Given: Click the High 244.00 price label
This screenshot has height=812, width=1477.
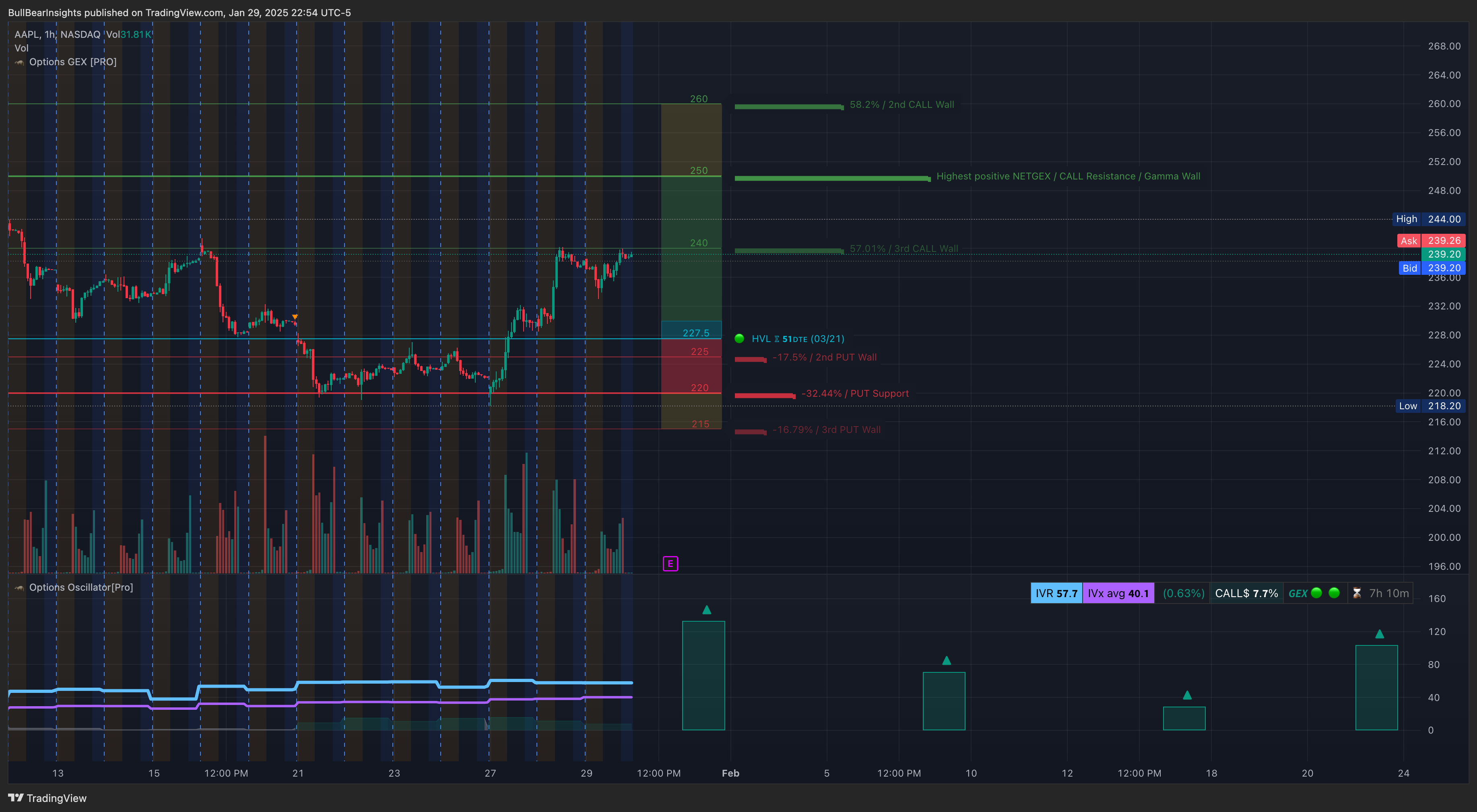Looking at the screenshot, I should click(1429, 219).
